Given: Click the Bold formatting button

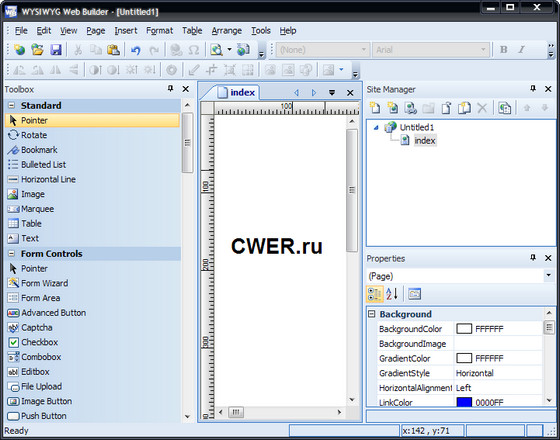Looking at the screenshot, I should click(x=504, y=50).
